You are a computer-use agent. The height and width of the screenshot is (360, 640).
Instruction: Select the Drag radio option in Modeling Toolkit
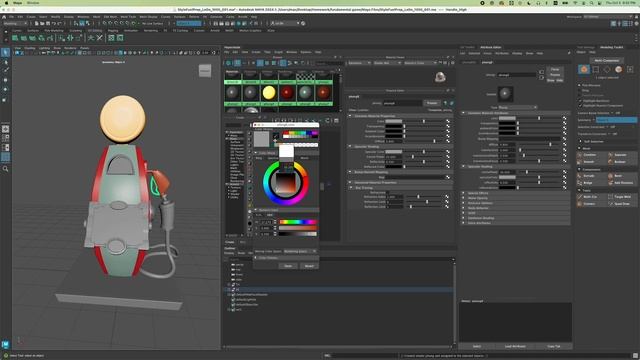coord(580,90)
